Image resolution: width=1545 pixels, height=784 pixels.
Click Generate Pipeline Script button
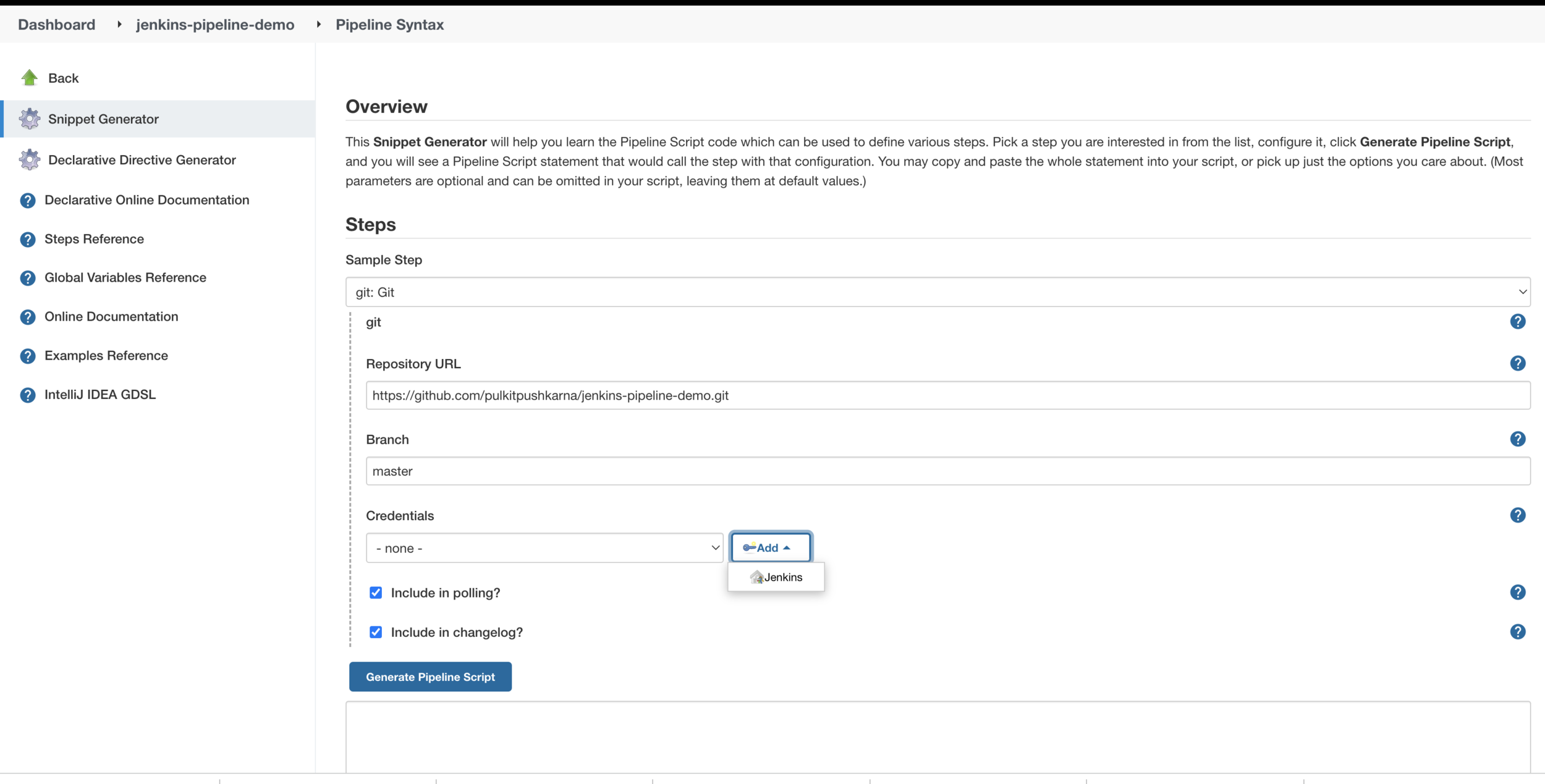(430, 677)
